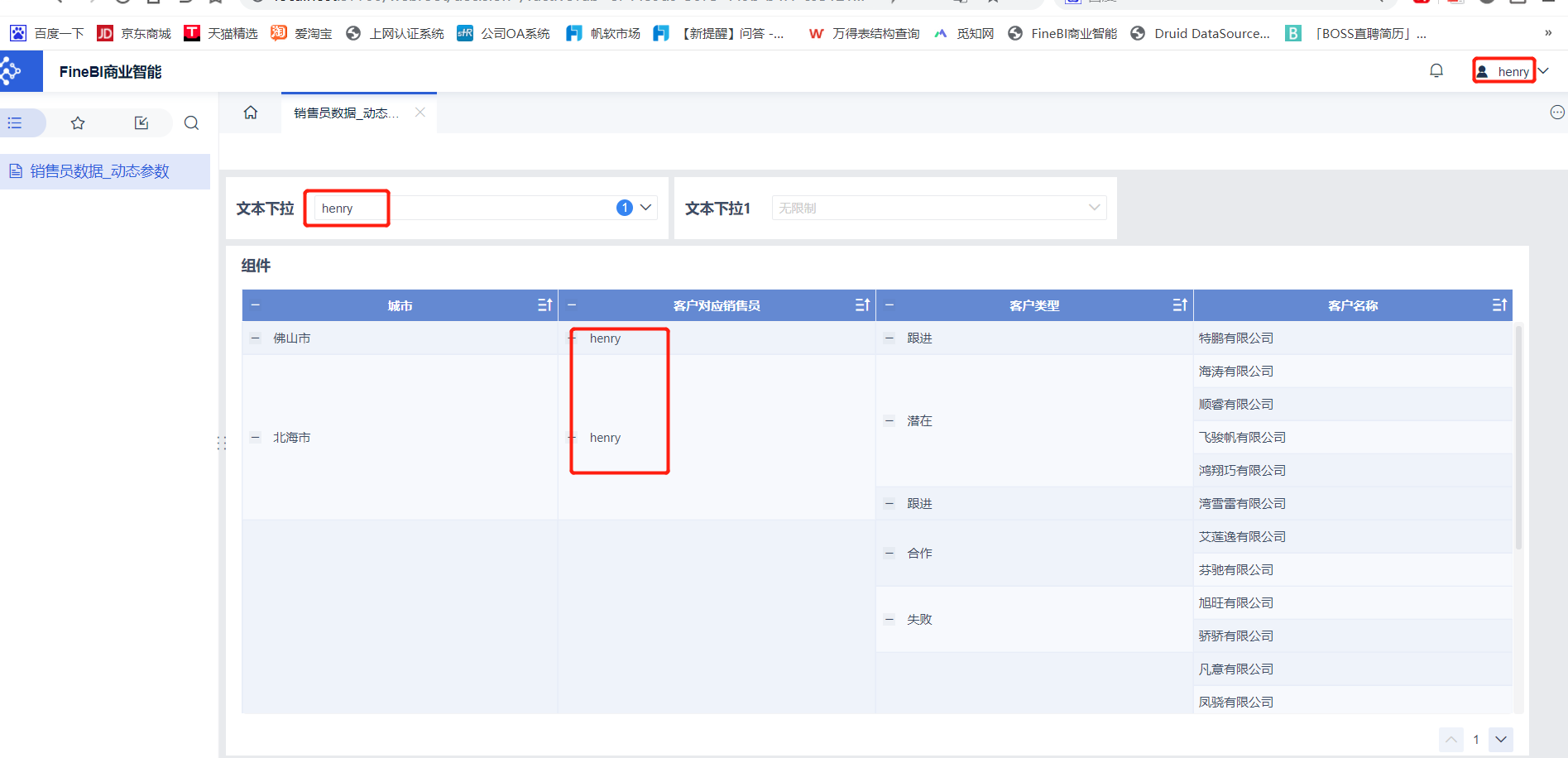Viewport: 1568px width, 758px height.
Task: Open BOSS直聘简历 bookmark
Action: (x=1355, y=33)
